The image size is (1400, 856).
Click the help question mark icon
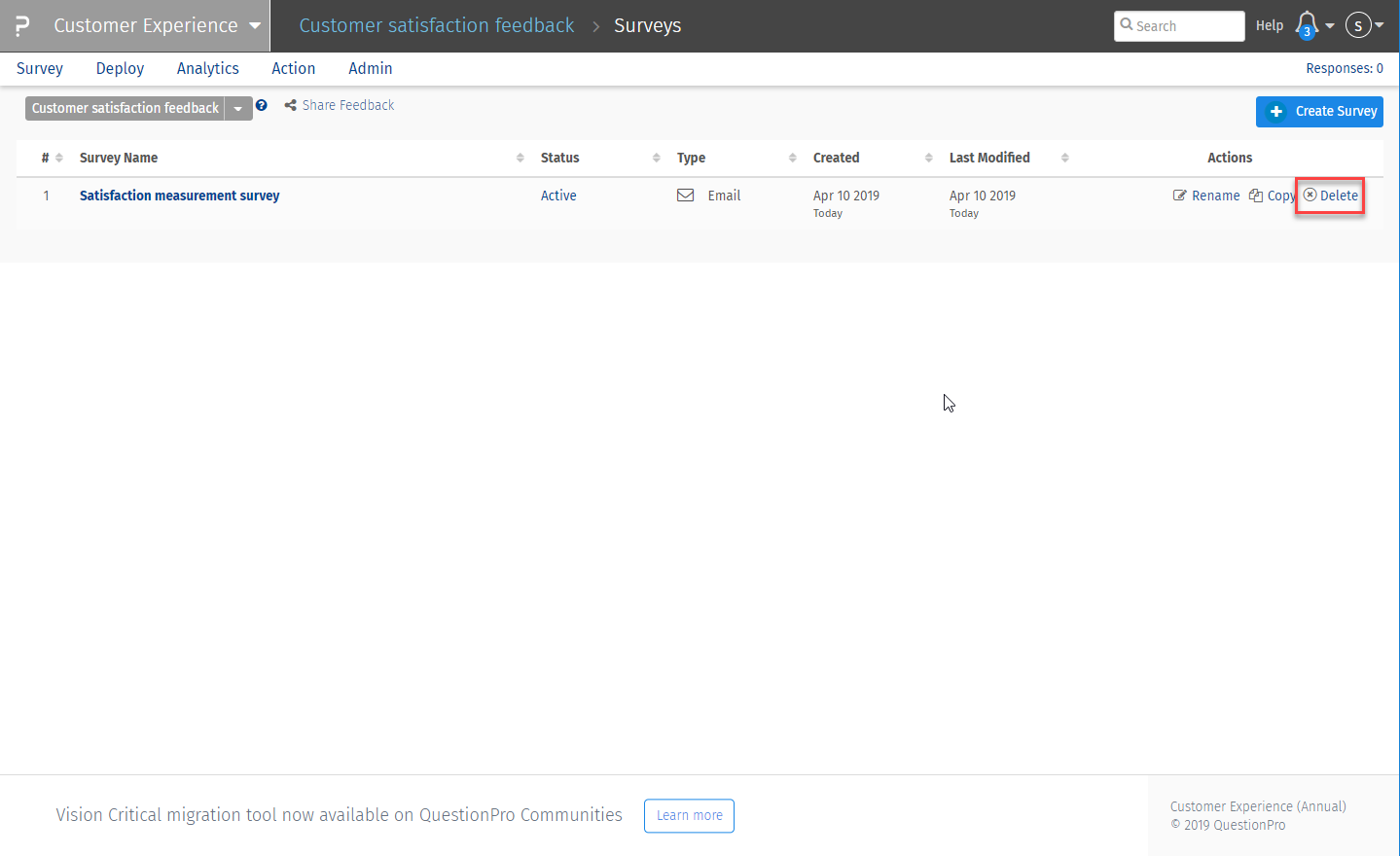pos(261,106)
